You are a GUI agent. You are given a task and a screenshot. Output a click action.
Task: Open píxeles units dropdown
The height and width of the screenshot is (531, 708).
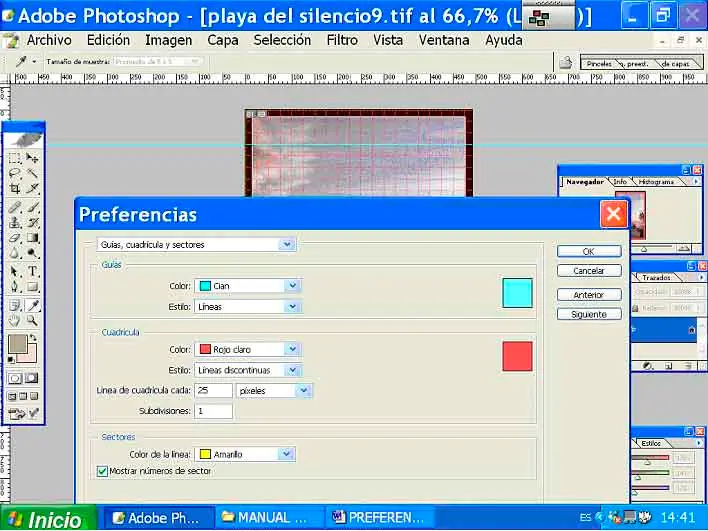click(x=274, y=391)
